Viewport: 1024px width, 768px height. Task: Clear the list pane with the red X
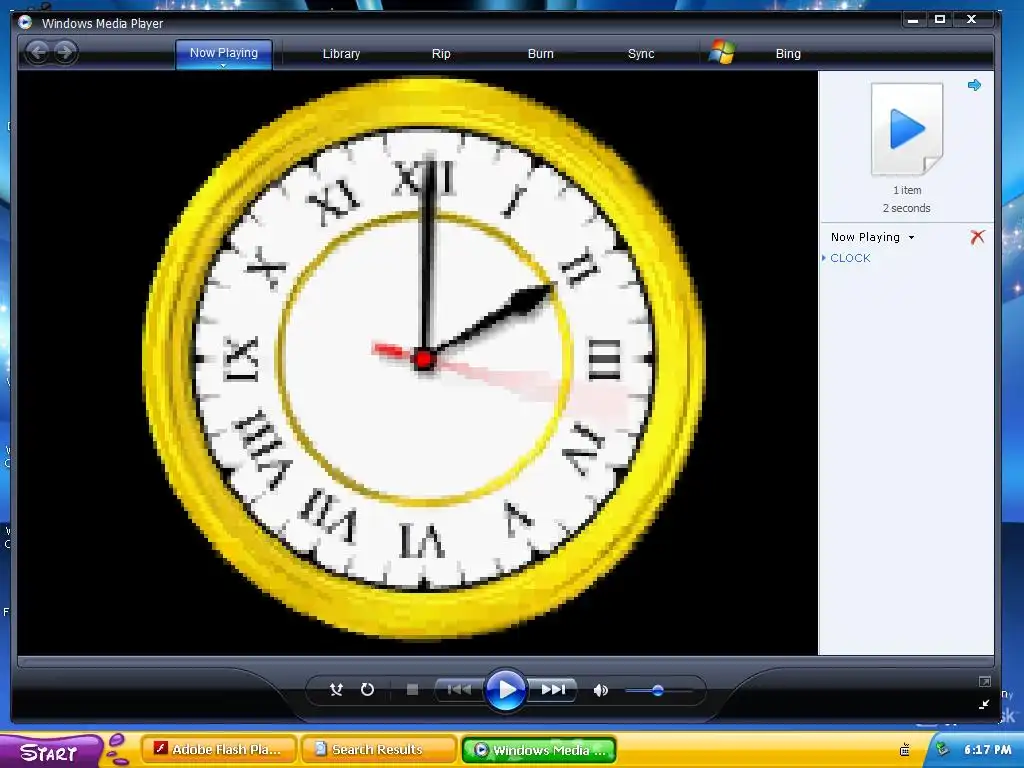pos(977,236)
